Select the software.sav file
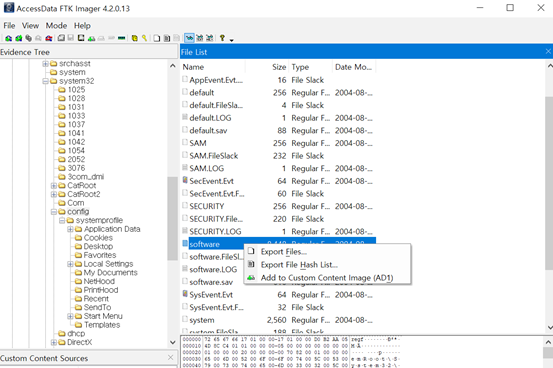The height and width of the screenshot is (368, 553). click(x=212, y=282)
